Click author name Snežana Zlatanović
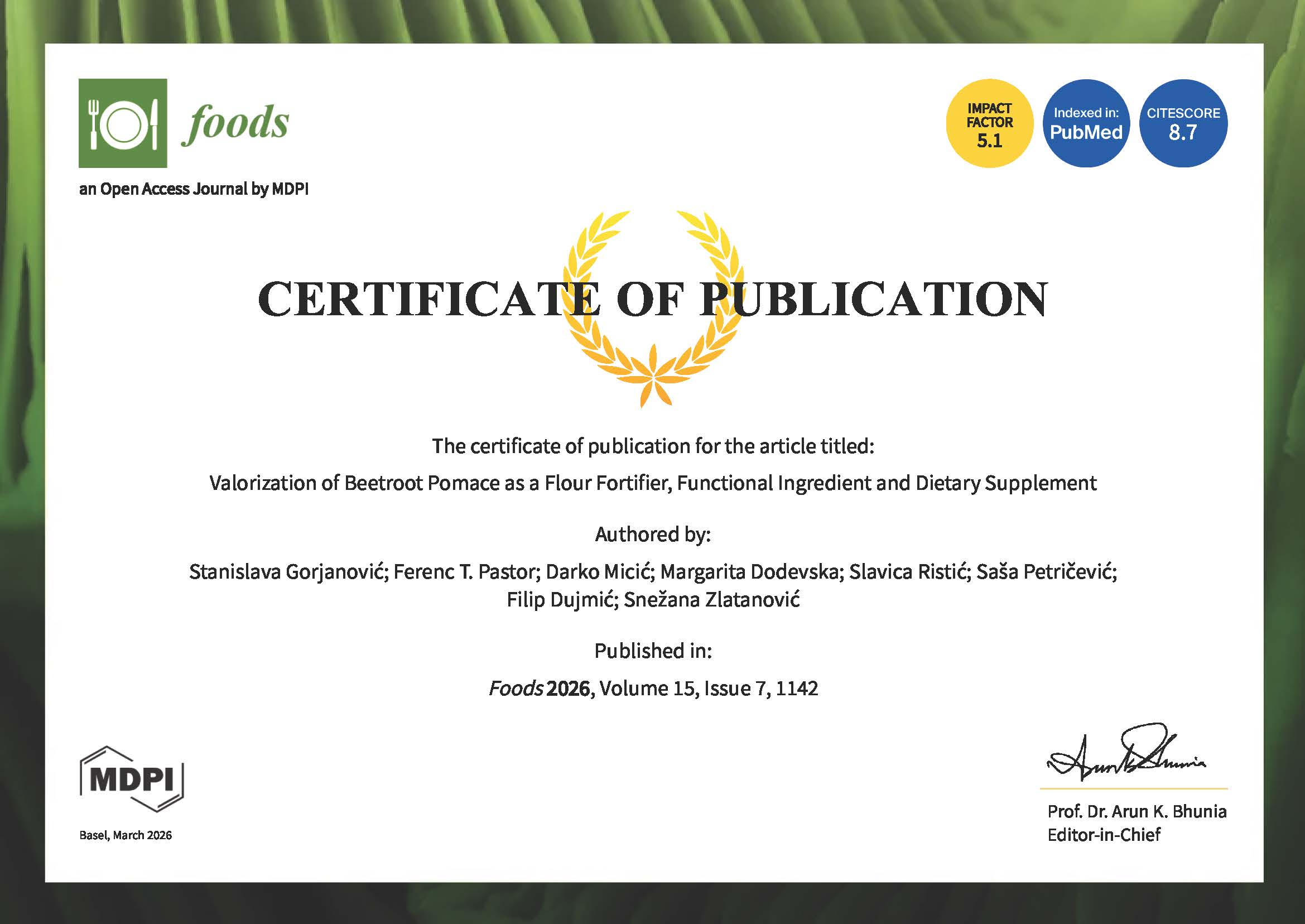 (x=712, y=600)
